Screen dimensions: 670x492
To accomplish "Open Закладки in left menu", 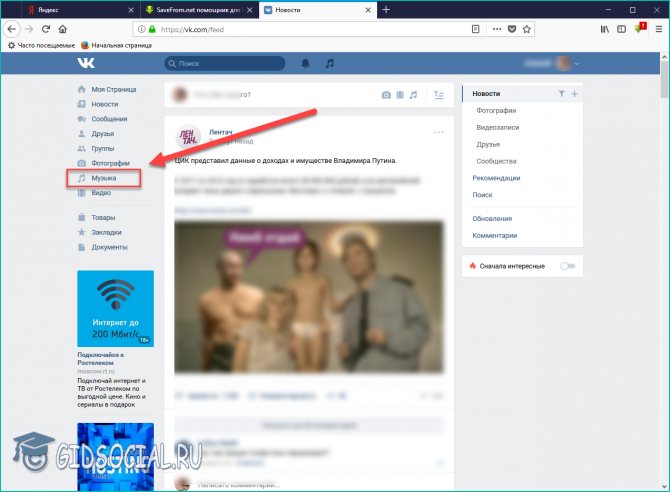I will [100, 232].
